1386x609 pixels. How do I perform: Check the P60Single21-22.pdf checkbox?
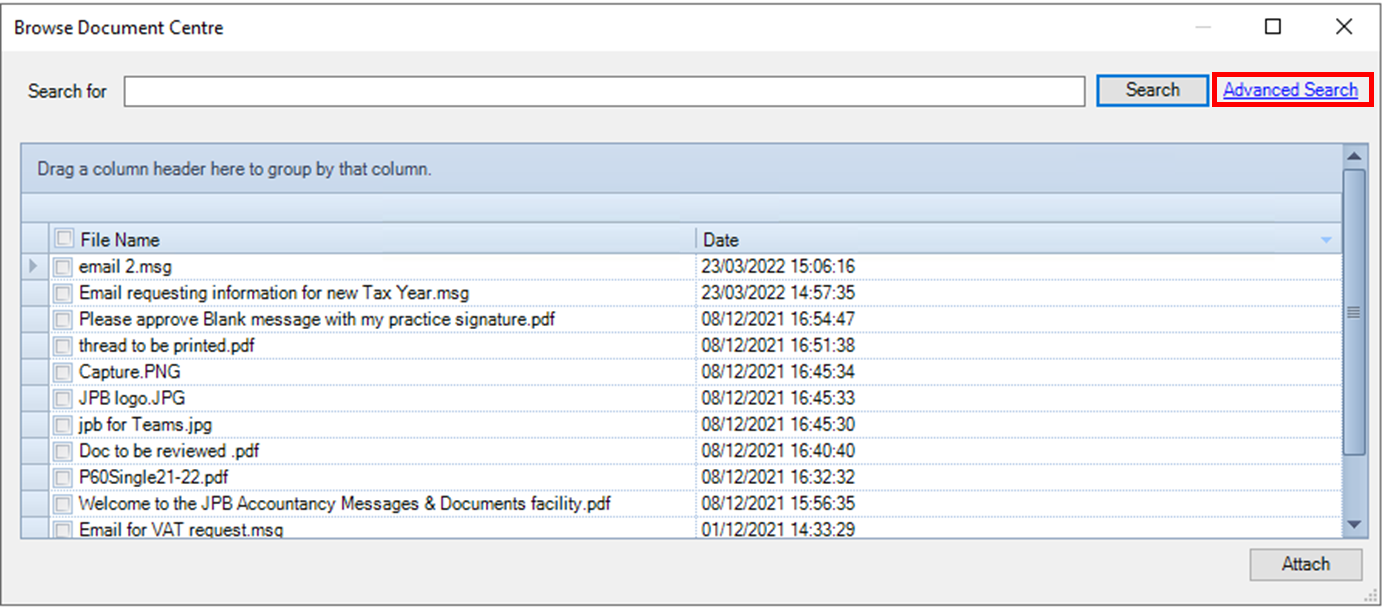63,477
